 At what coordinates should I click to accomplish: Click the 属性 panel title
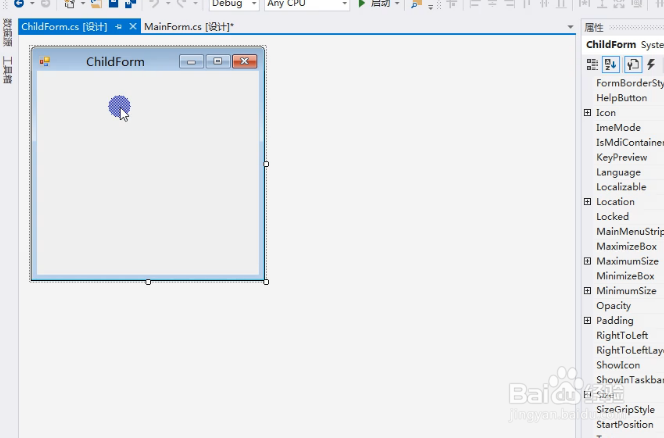pyautogui.click(x=594, y=28)
